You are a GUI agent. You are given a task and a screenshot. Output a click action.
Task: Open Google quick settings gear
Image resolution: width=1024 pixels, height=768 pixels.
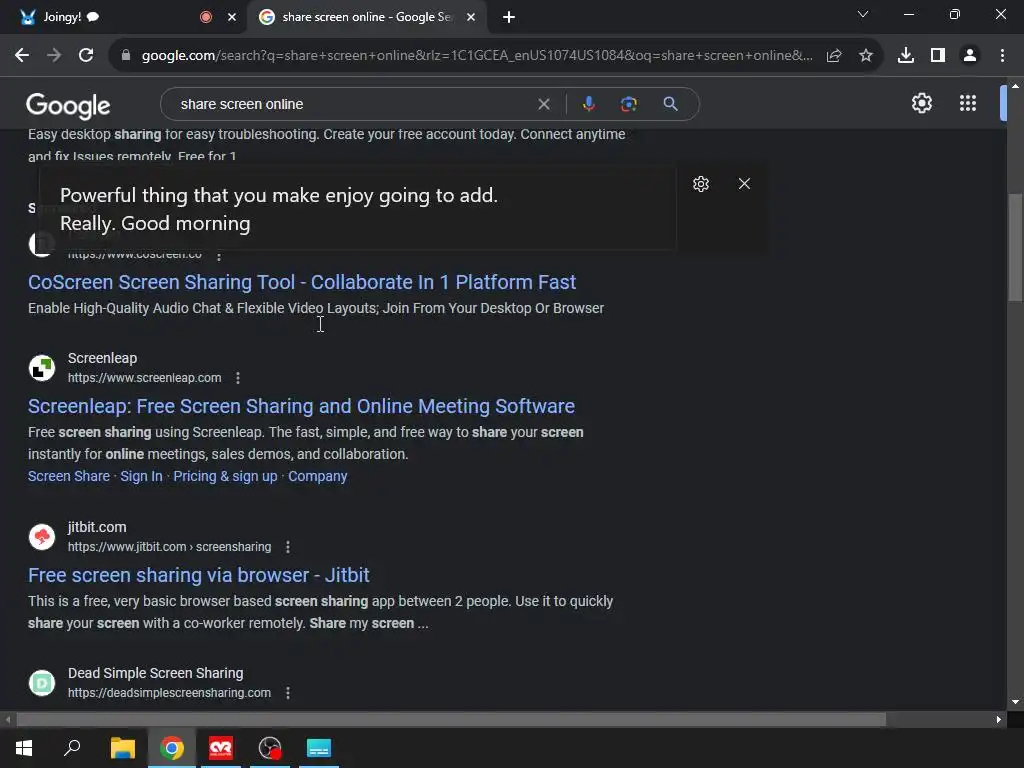click(921, 103)
